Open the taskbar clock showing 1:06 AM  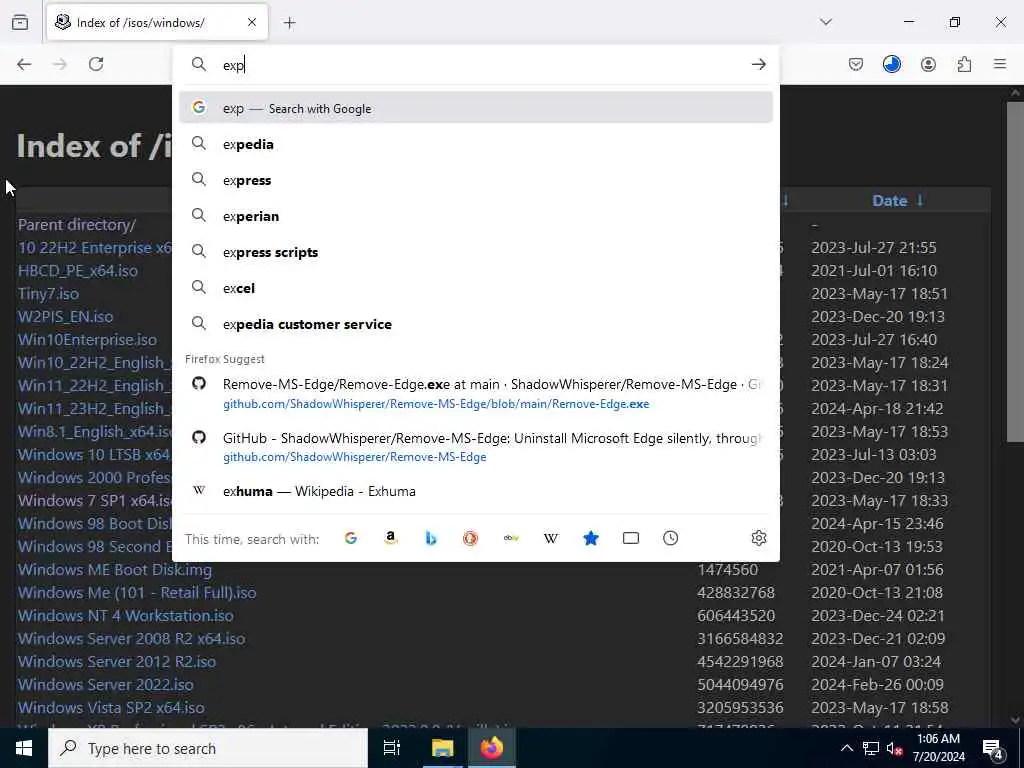938,748
